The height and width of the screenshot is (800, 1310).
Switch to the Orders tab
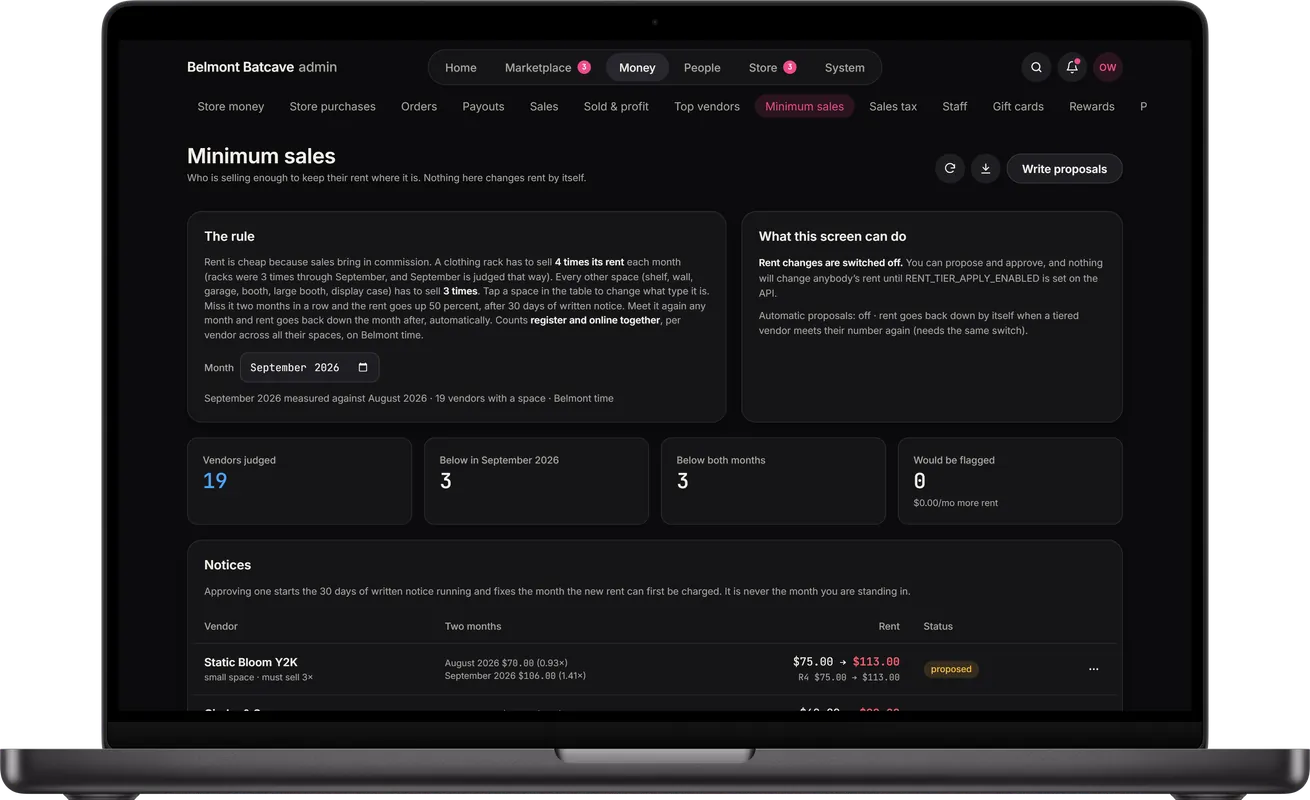419,106
